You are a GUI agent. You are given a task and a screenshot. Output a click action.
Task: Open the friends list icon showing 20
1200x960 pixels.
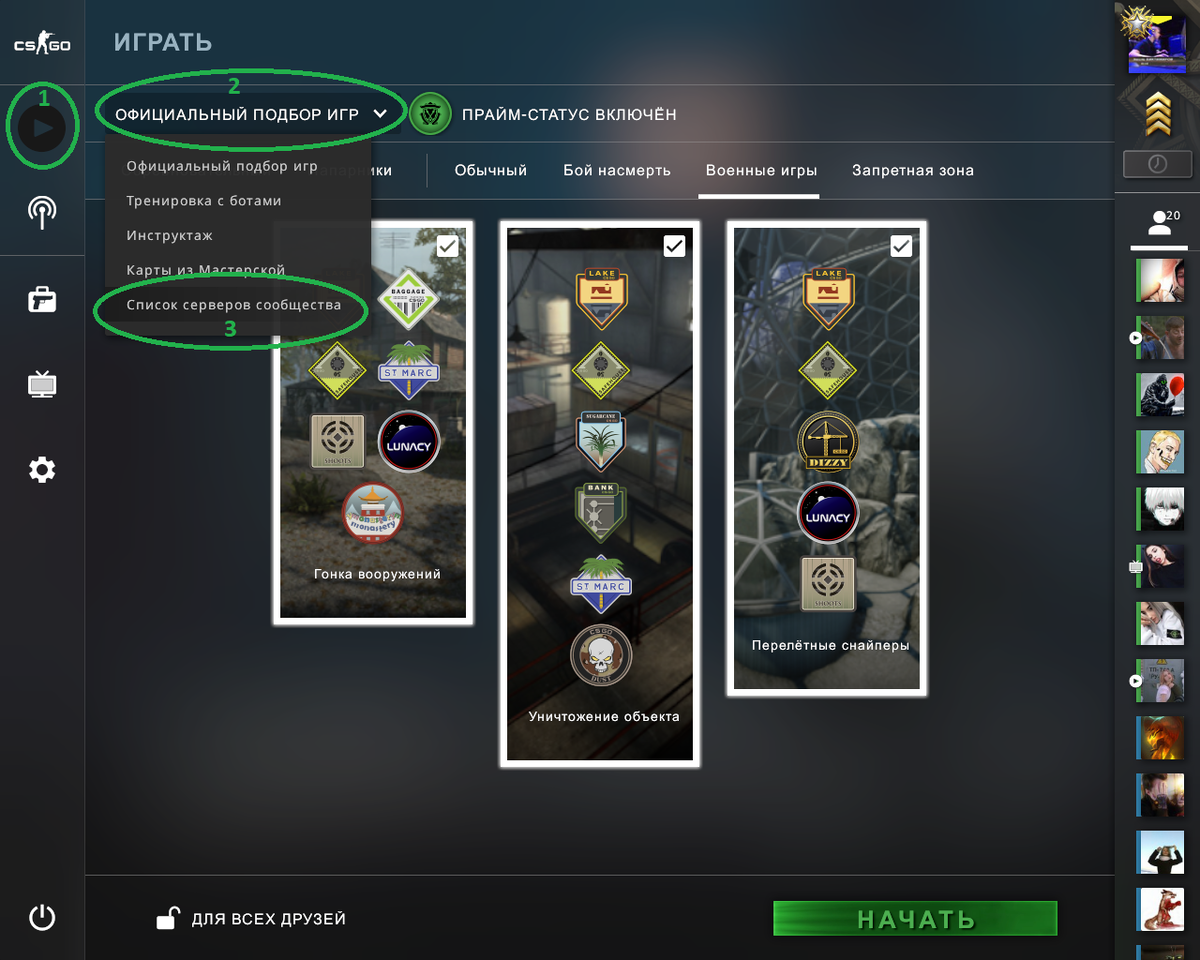tap(1159, 222)
